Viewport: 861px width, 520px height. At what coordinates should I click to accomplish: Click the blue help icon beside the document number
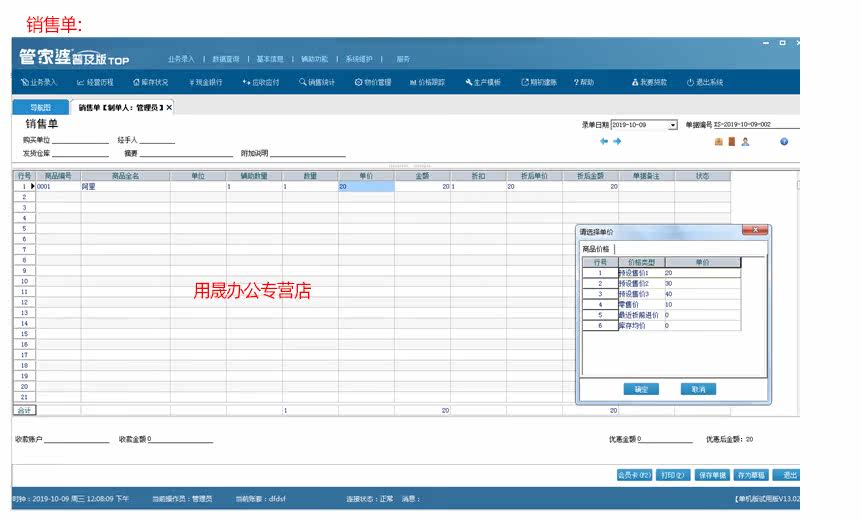[x=784, y=142]
